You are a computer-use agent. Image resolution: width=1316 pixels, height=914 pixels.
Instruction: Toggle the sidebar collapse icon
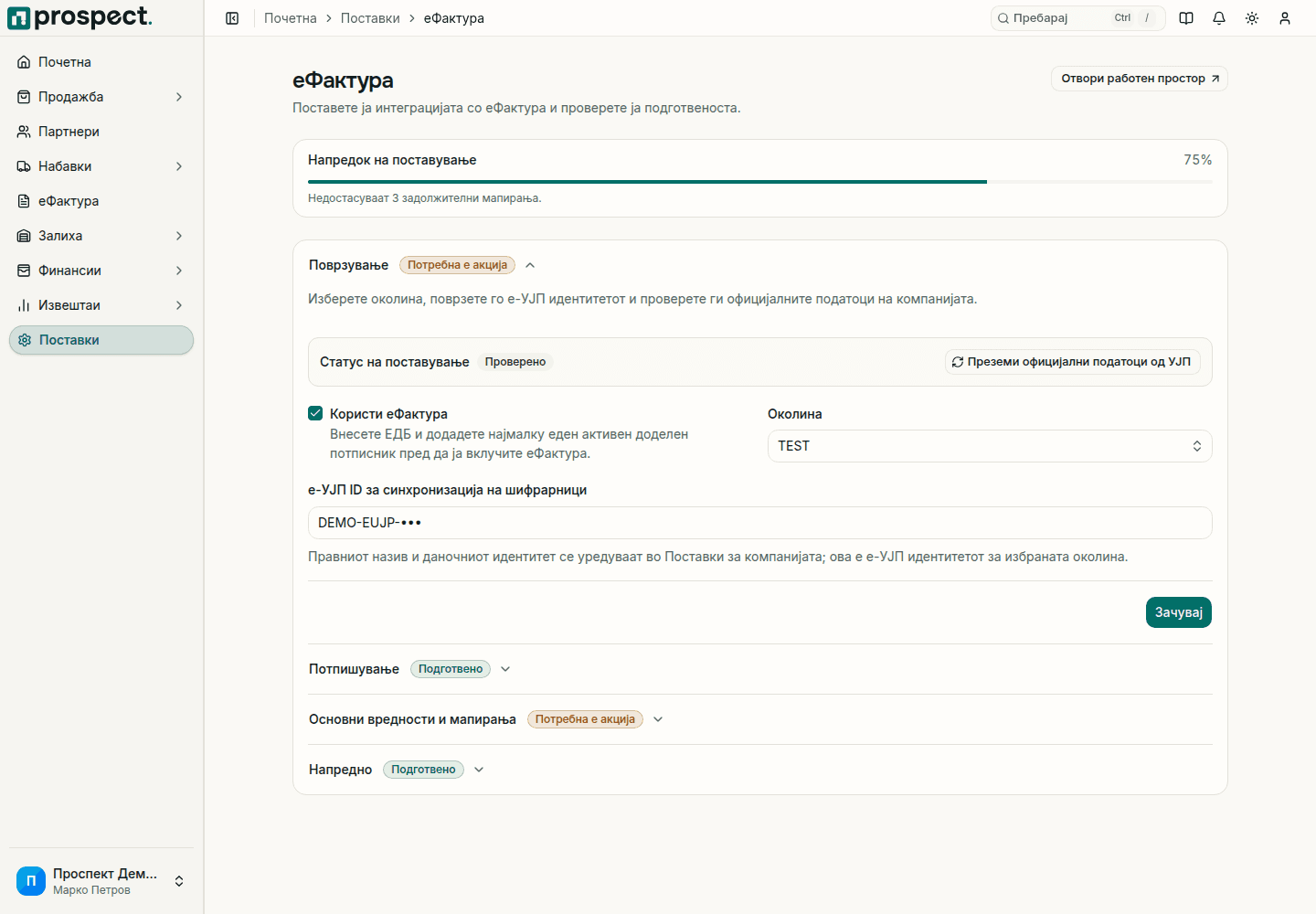point(232,18)
